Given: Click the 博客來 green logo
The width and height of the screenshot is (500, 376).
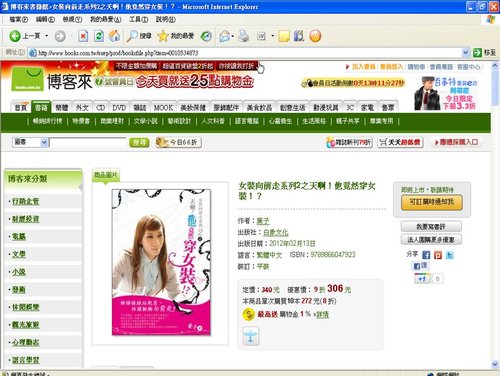Looking at the screenshot, I should pyautogui.click(x=27, y=79).
